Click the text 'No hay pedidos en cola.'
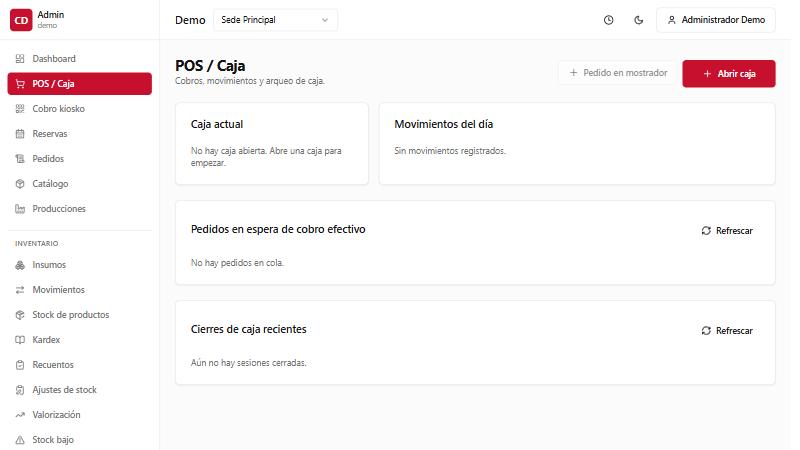Image resolution: width=800 pixels, height=450 pixels. pos(237,263)
